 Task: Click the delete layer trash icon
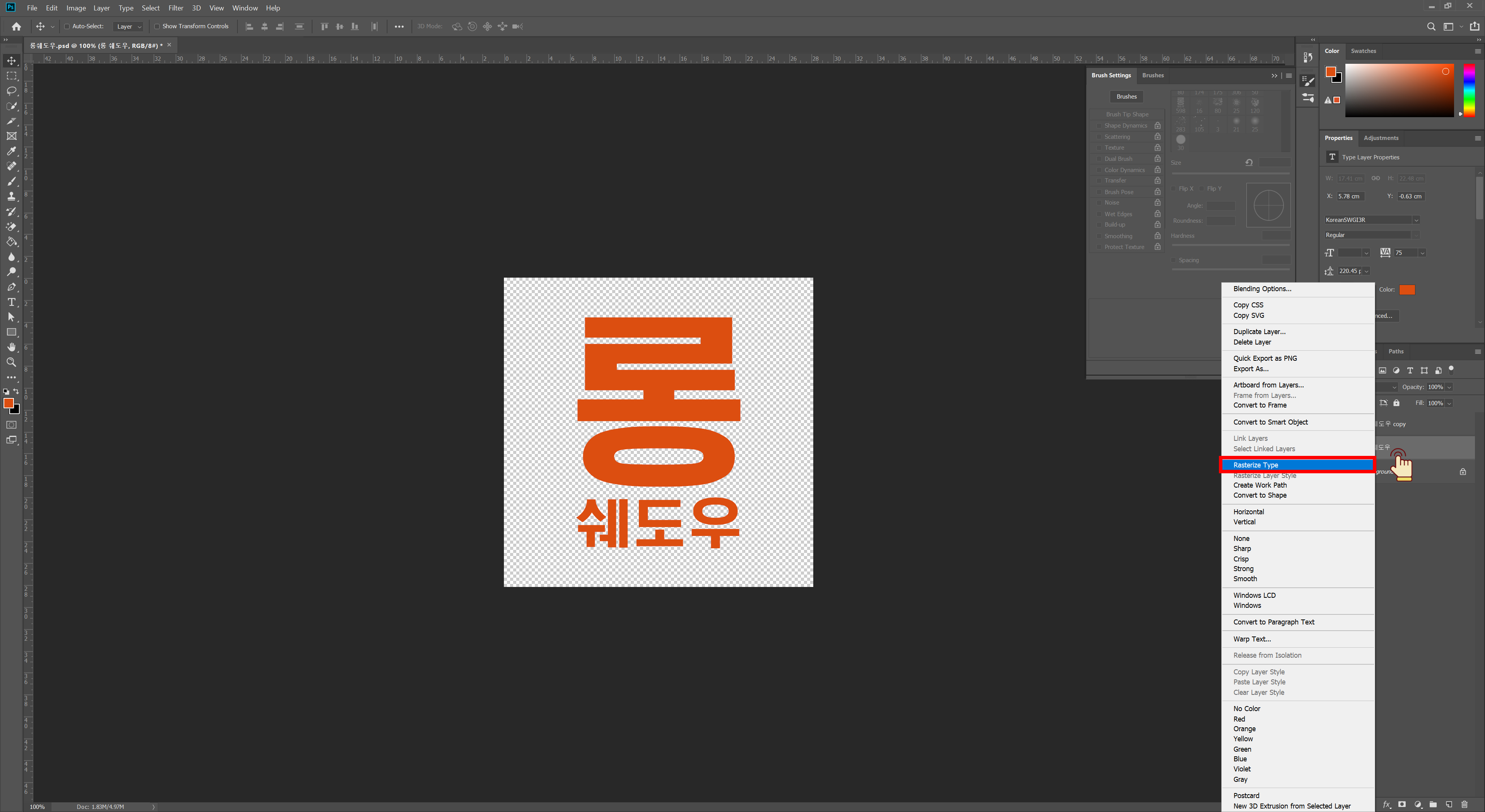pyautogui.click(x=1465, y=805)
